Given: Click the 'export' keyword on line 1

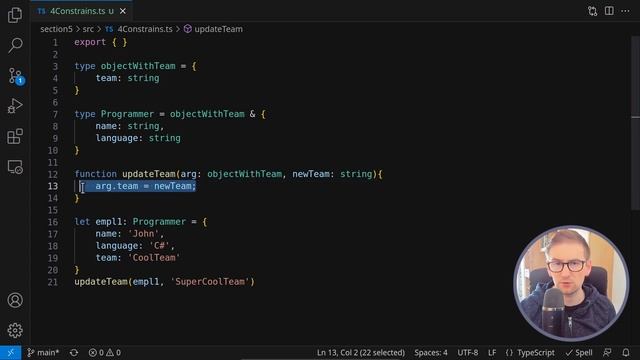Looking at the screenshot, I should [90, 42].
